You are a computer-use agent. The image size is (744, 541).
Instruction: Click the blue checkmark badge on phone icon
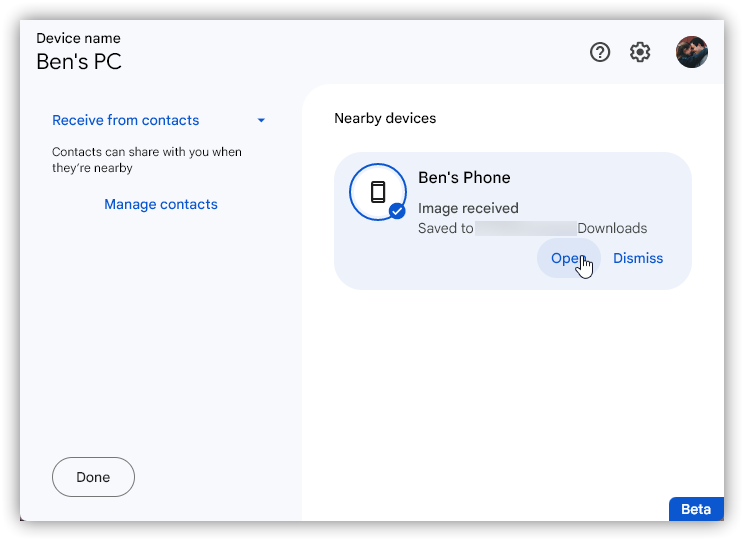pos(397,211)
